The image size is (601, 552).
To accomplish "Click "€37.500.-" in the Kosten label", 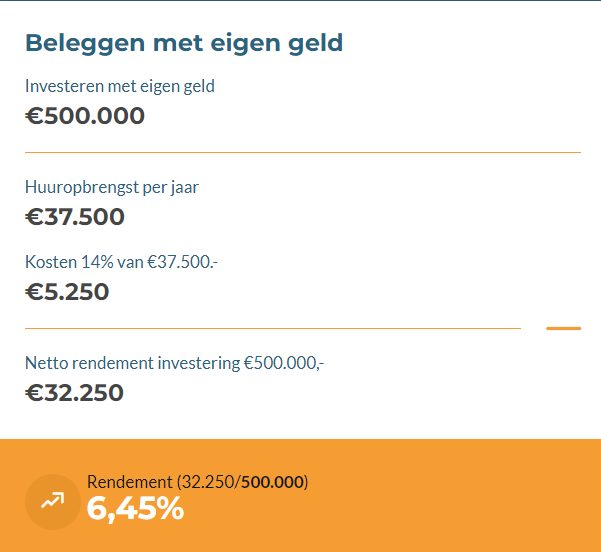I will [182, 262].
